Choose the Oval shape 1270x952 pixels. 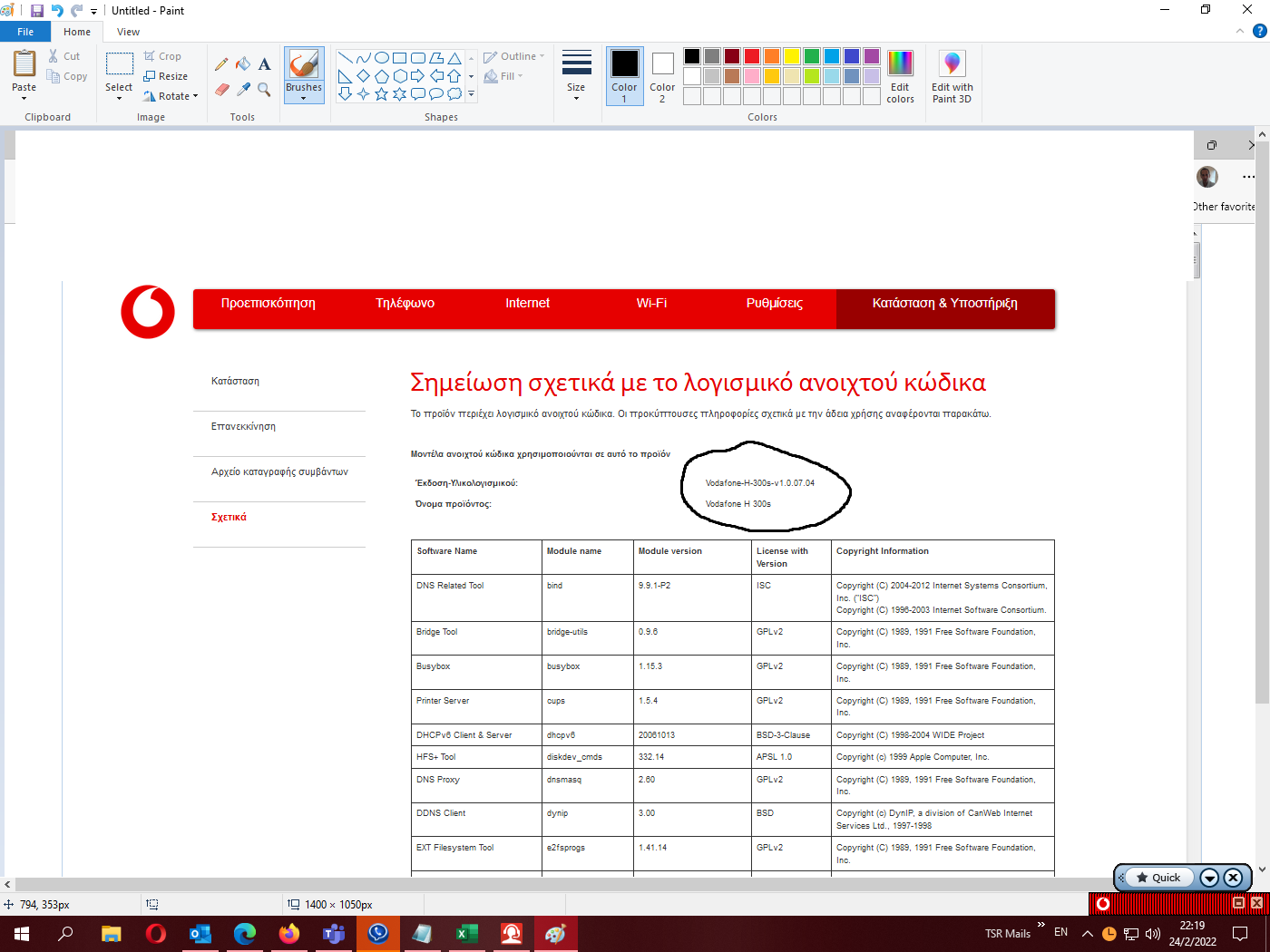(382, 58)
